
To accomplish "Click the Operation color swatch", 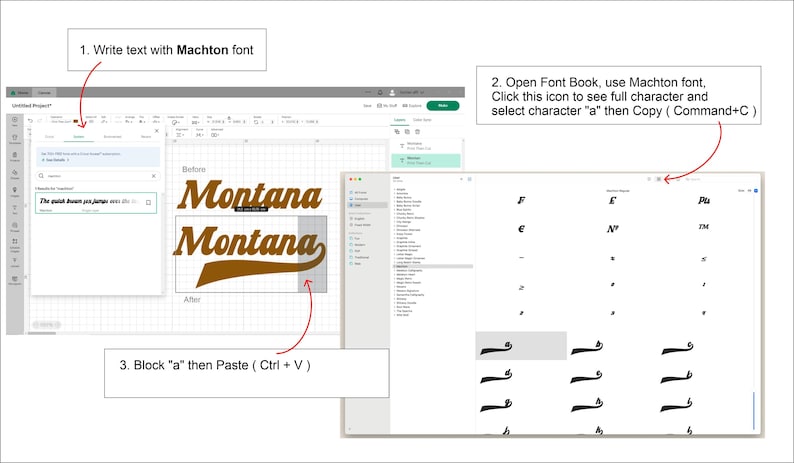I will tap(76, 122).
